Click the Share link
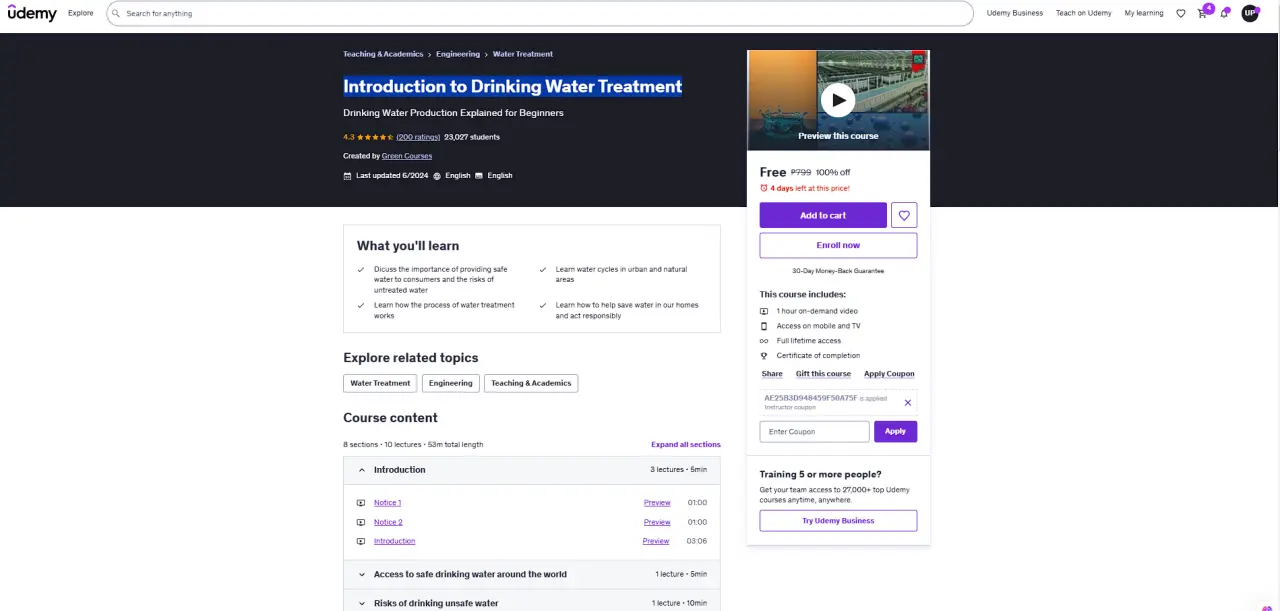The image size is (1280, 611). pos(772,374)
